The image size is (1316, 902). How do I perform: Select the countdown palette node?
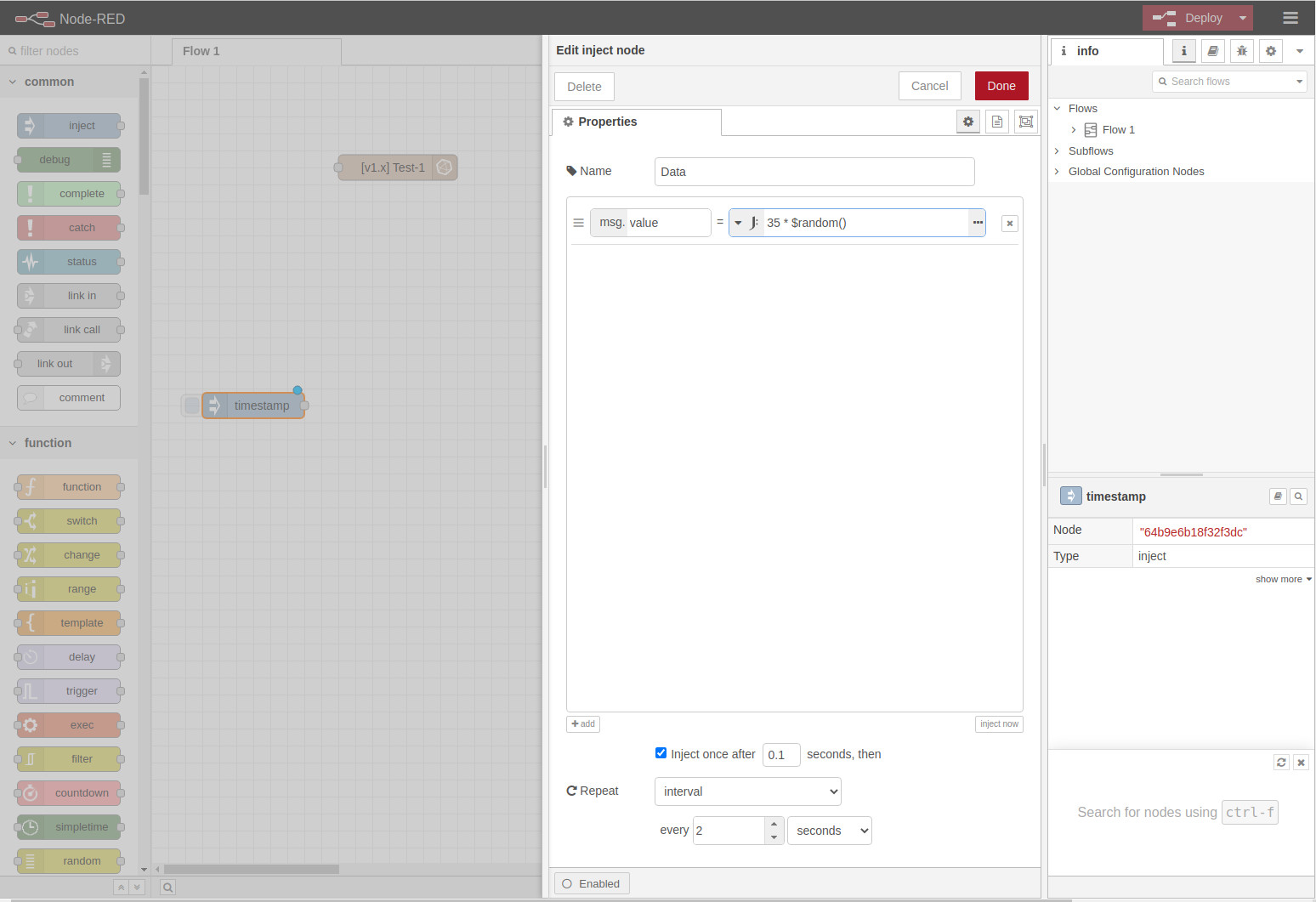pos(69,793)
